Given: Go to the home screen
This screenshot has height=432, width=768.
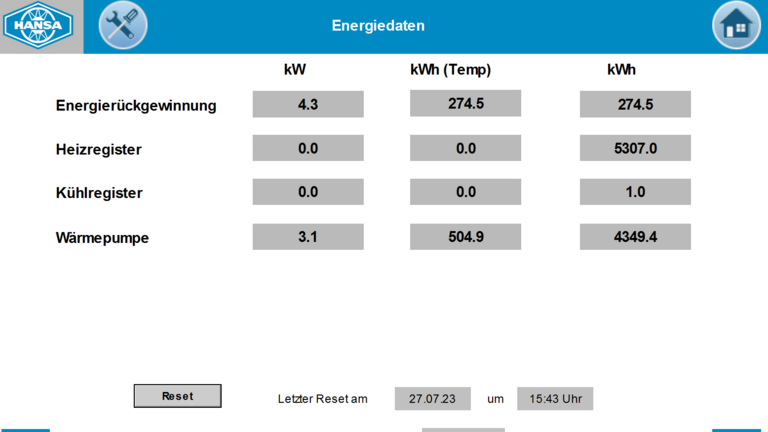Looking at the screenshot, I should pos(736,25).
